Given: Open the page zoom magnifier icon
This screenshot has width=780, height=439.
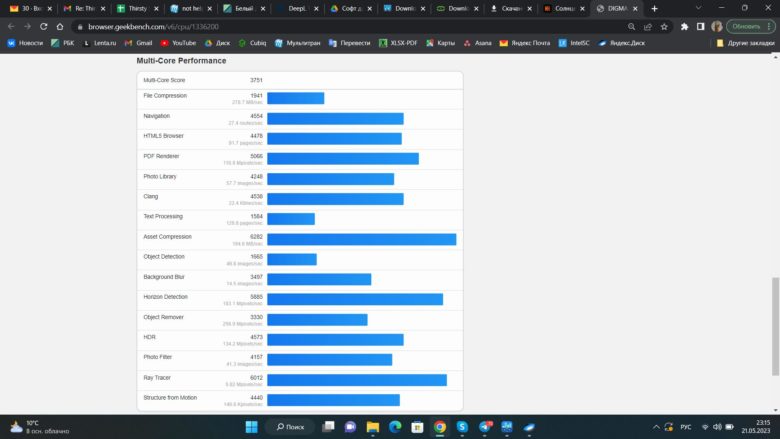Looking at the screenshot, I should pyautogui.click(x=631, y=26).
